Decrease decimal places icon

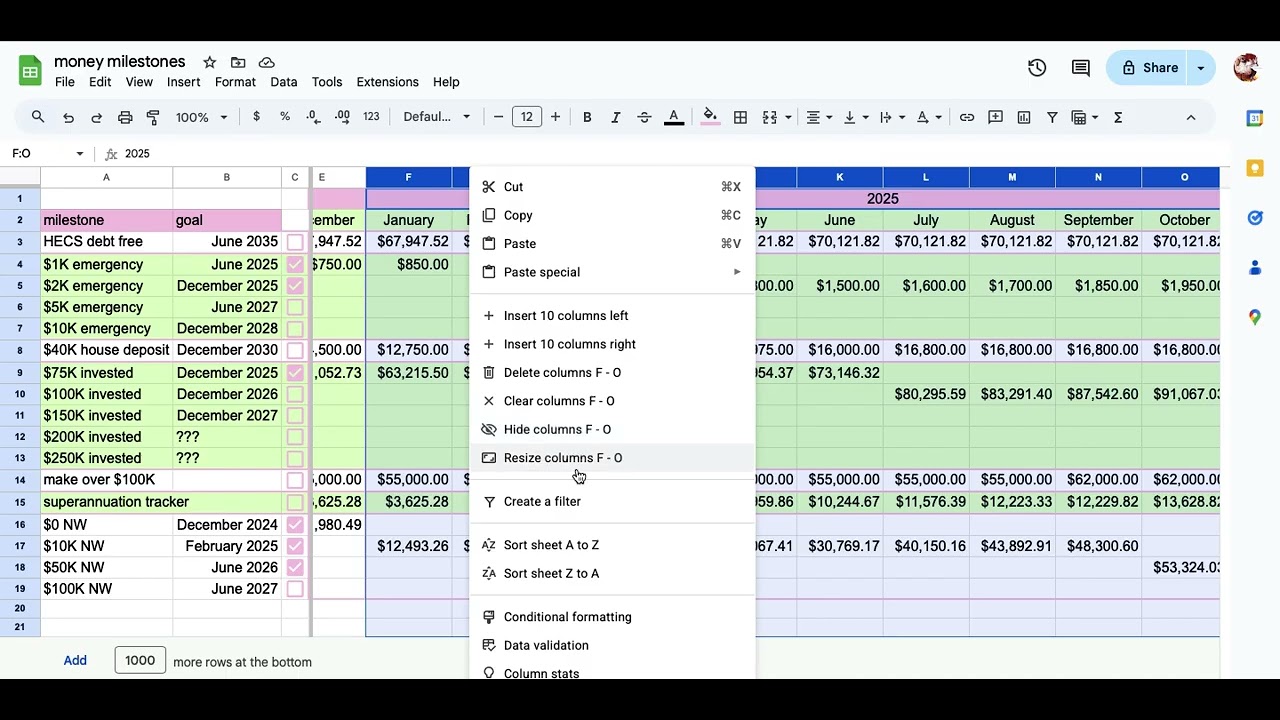[313, 117]
